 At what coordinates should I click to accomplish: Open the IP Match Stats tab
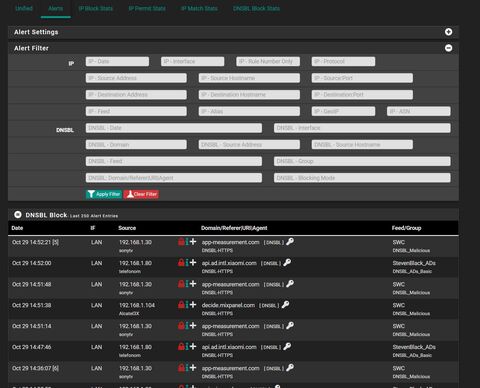(199, 8)
